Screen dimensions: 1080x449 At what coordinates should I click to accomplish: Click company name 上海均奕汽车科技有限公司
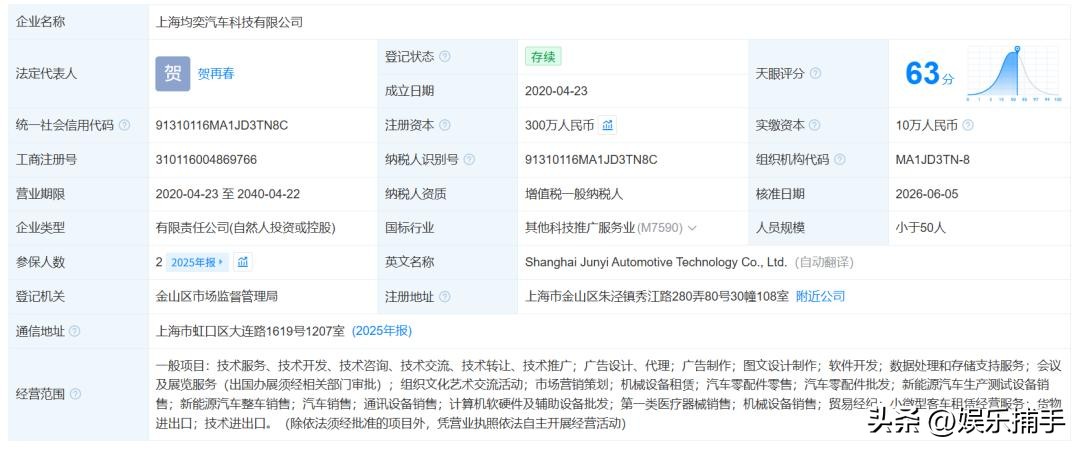[229, 23]
